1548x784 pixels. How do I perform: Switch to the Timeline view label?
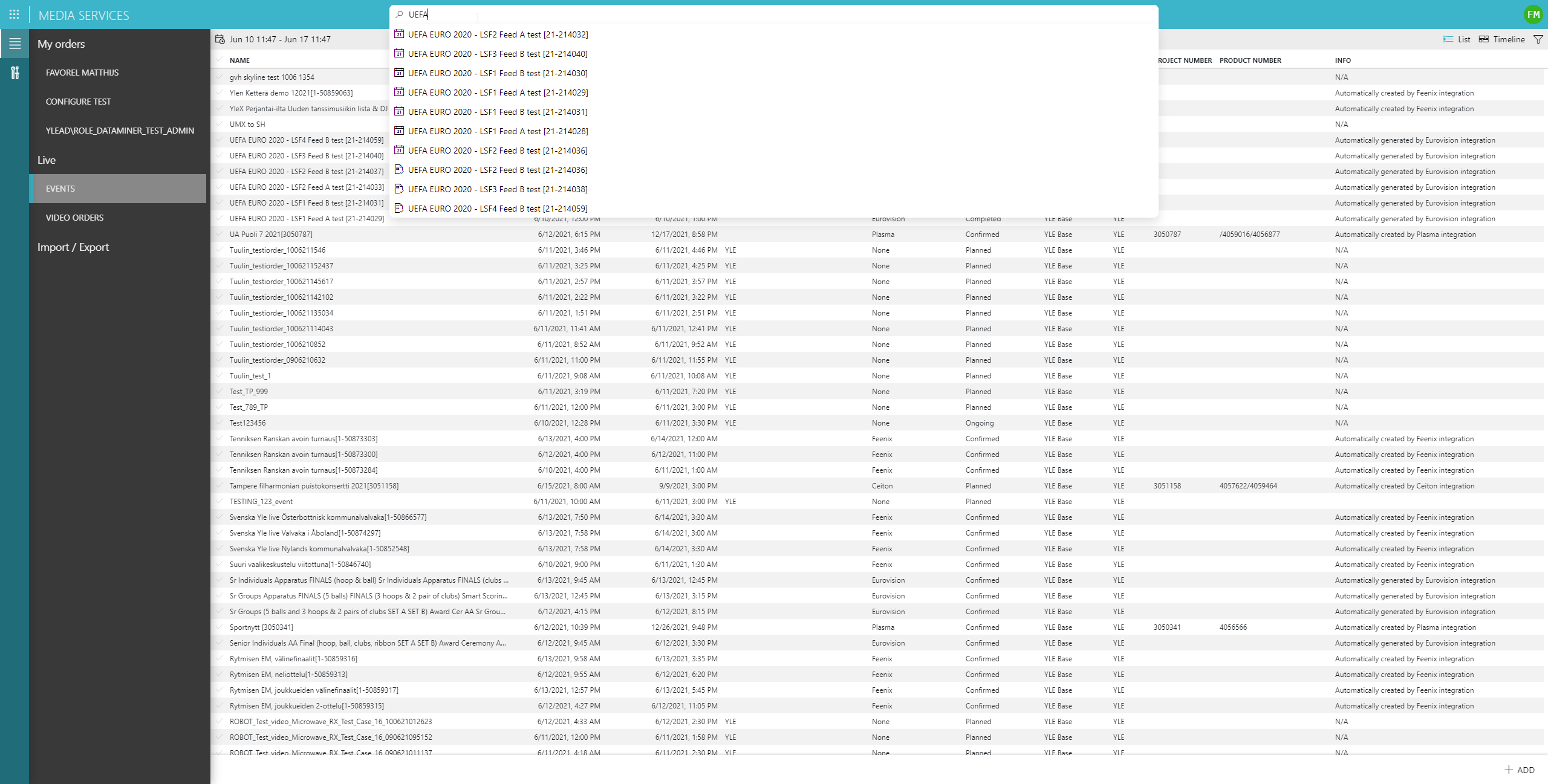point(1509,39)
